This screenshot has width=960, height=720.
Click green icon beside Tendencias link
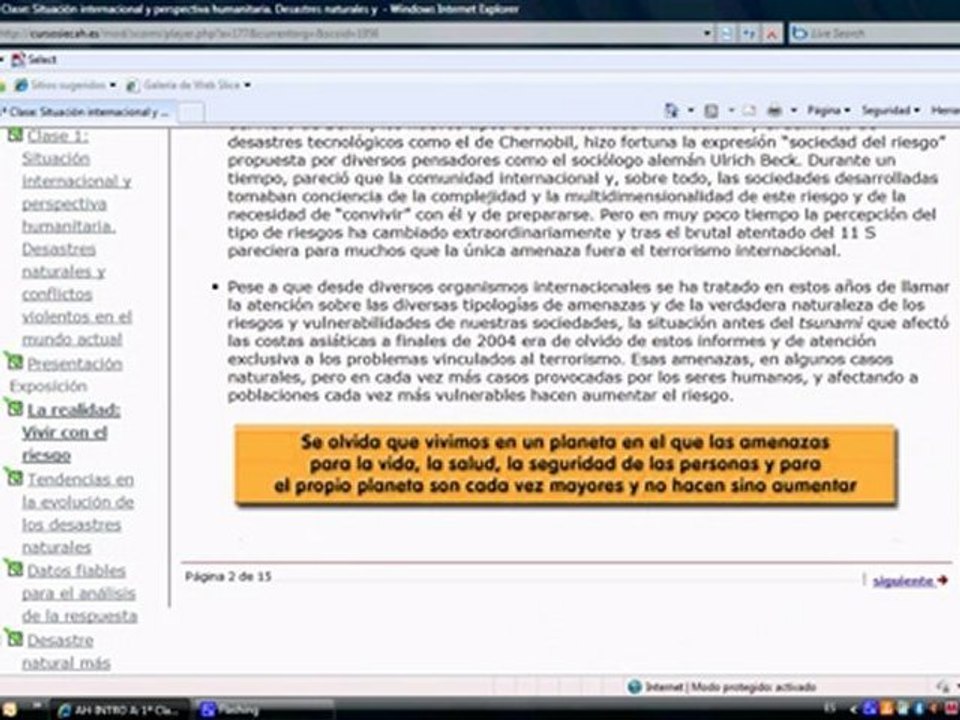(13, 476)
